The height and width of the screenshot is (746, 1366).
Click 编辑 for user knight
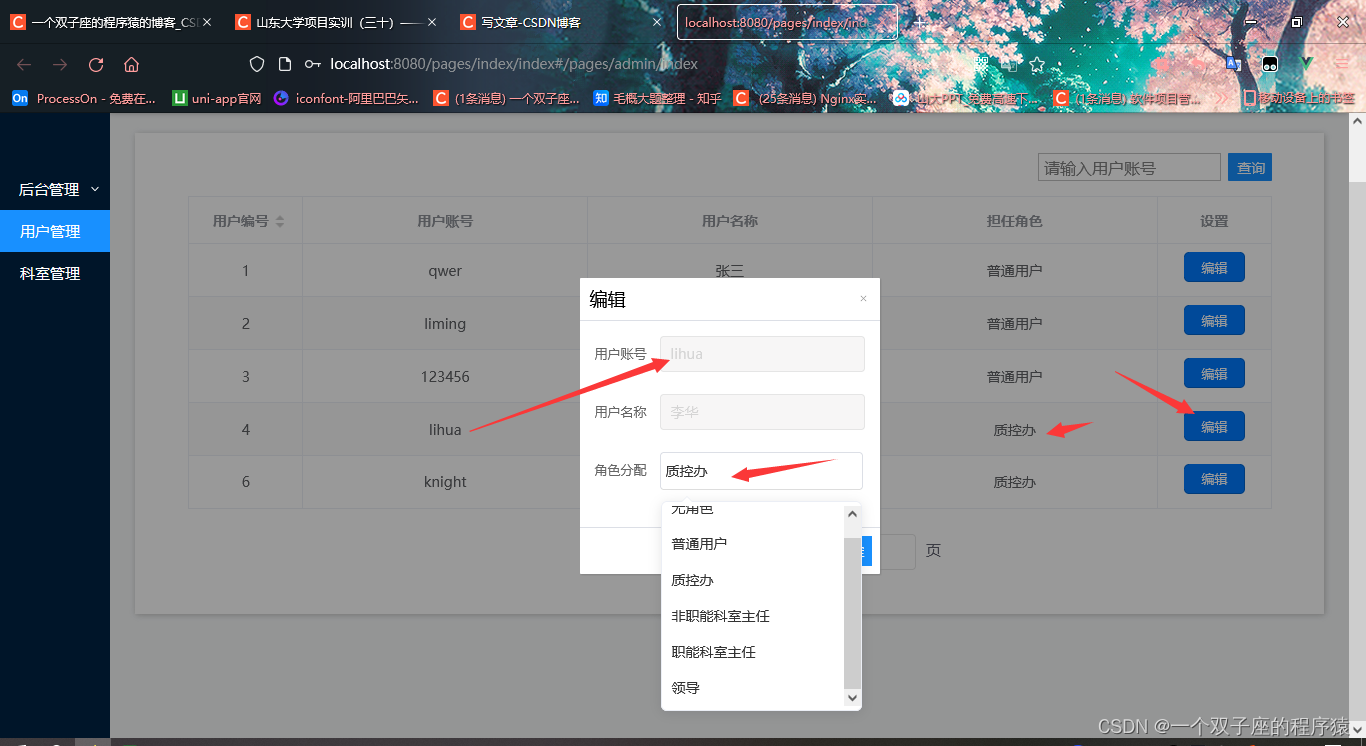tap(1214, 479)
